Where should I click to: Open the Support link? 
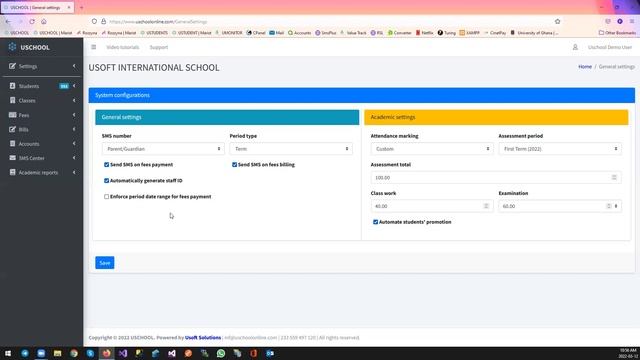159,47
